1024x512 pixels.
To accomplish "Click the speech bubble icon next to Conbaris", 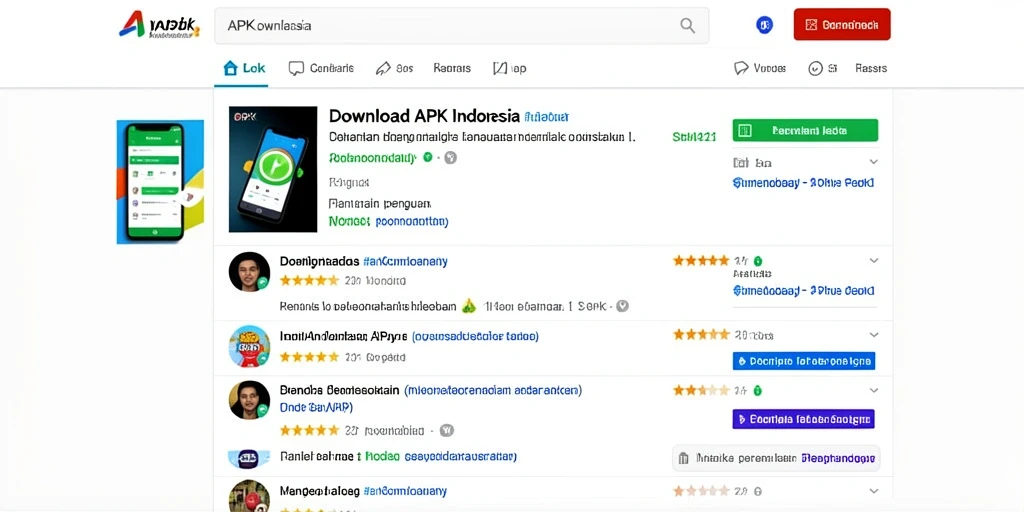I will click(296, 68).
